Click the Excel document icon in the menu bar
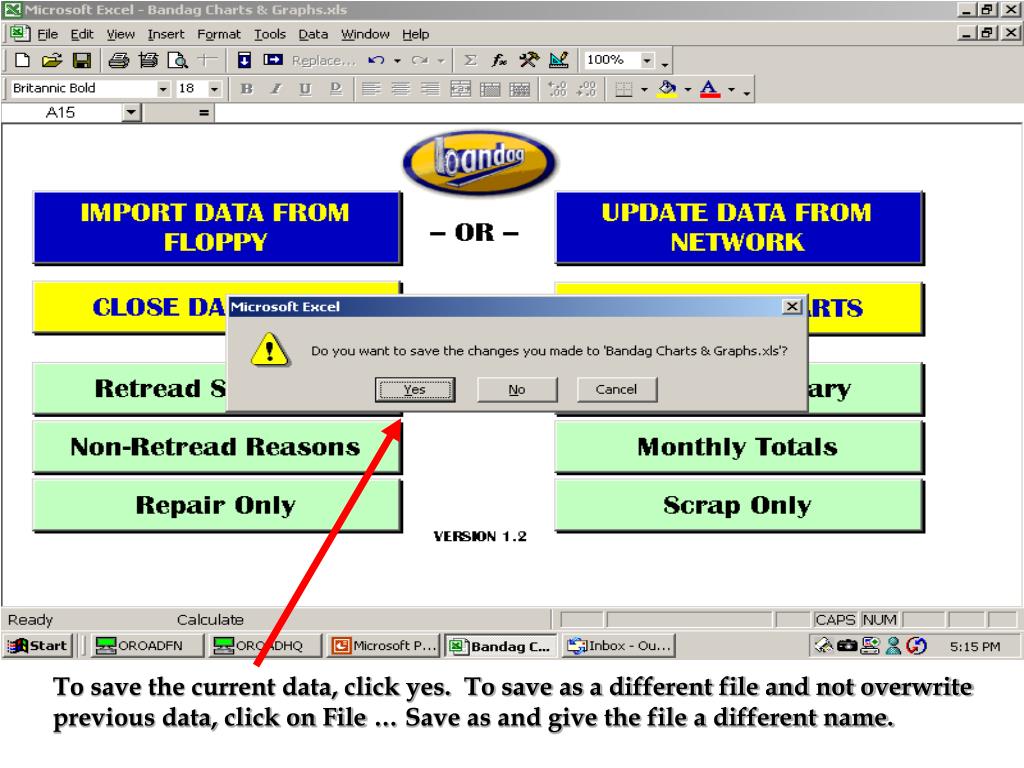This screenshot has width=1024, height=768. (x=19, y=33)
